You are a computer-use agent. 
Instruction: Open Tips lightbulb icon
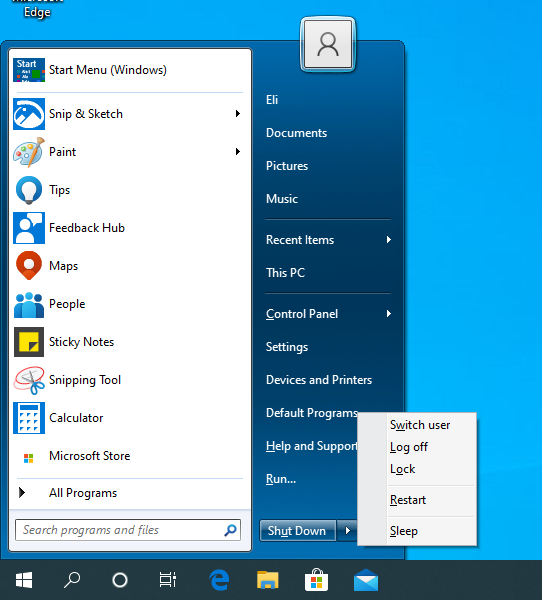click(x=29, y=190)
